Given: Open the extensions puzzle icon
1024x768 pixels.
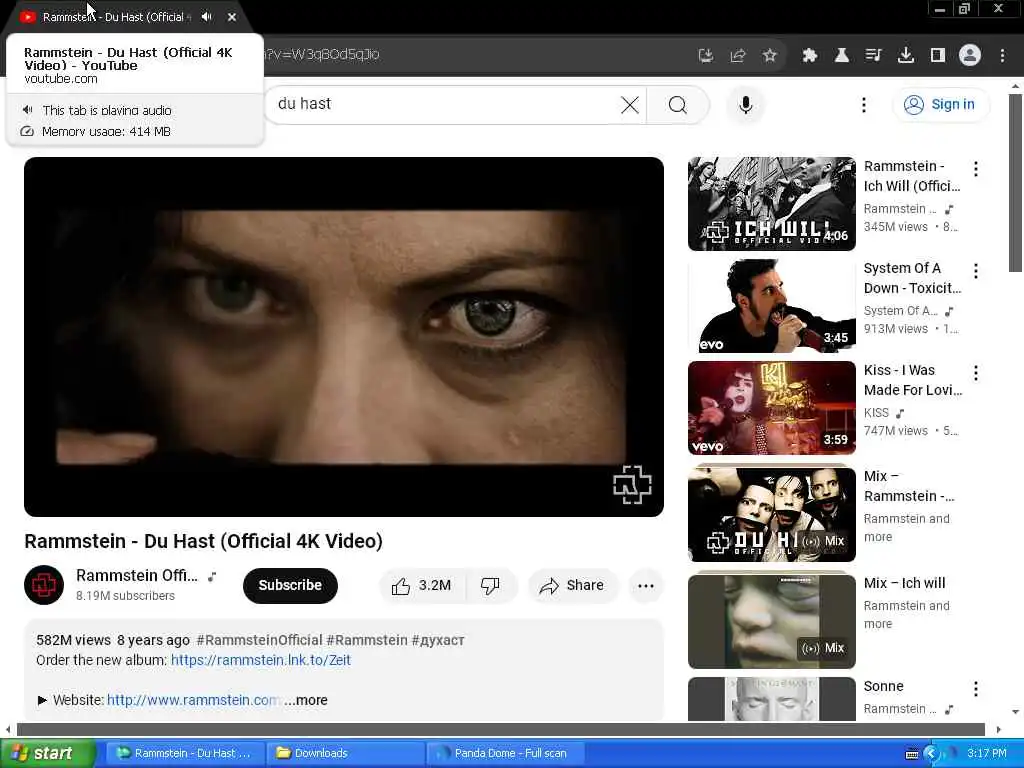Looking at the screenshot, I should click(810, 56).
